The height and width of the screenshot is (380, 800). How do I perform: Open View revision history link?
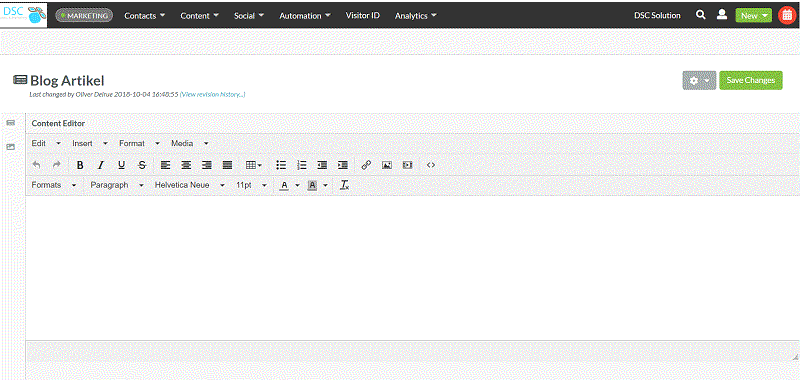[x=213, y=94]
